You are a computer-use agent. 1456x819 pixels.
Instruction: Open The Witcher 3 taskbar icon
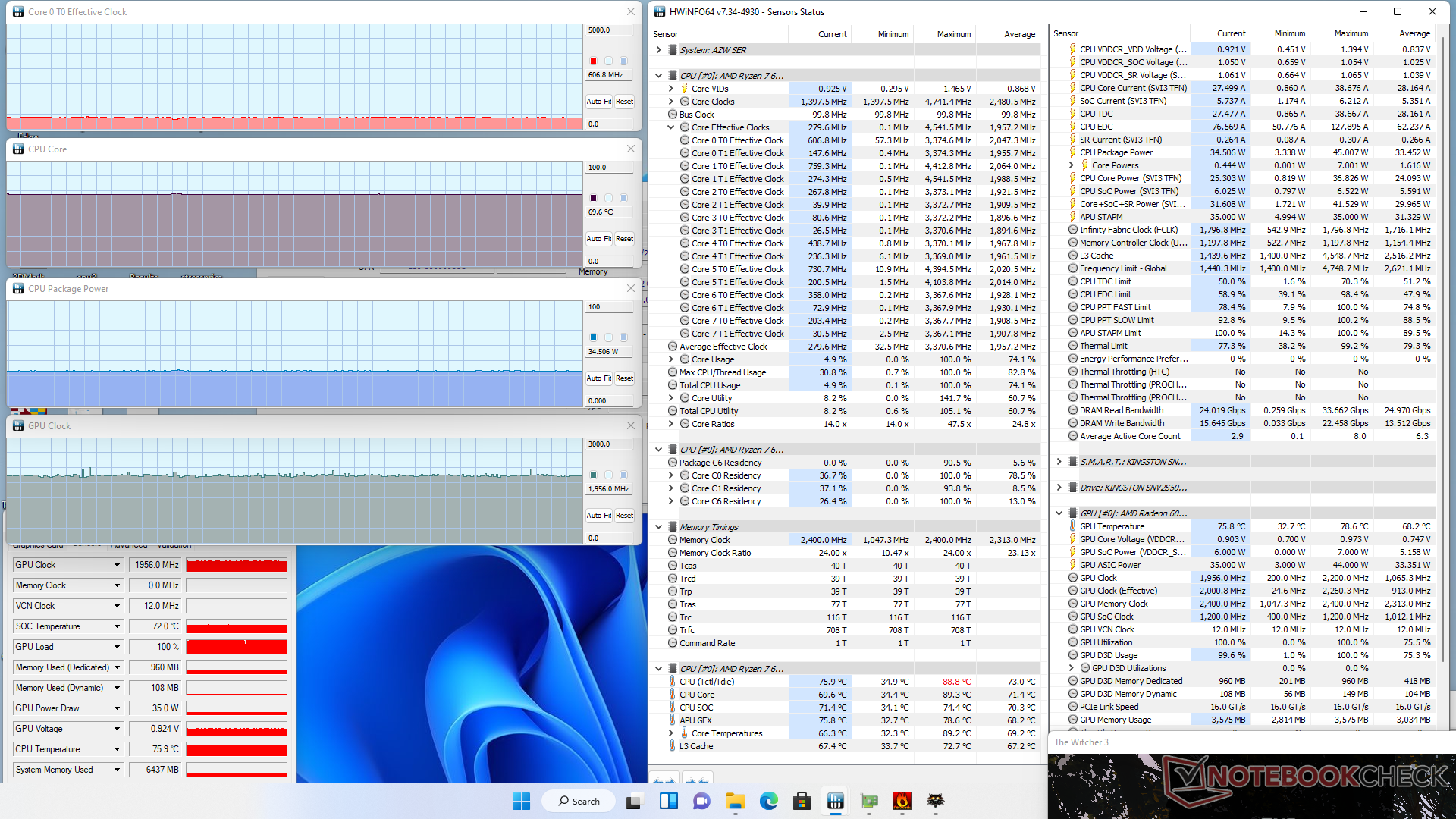click(936, 801)
